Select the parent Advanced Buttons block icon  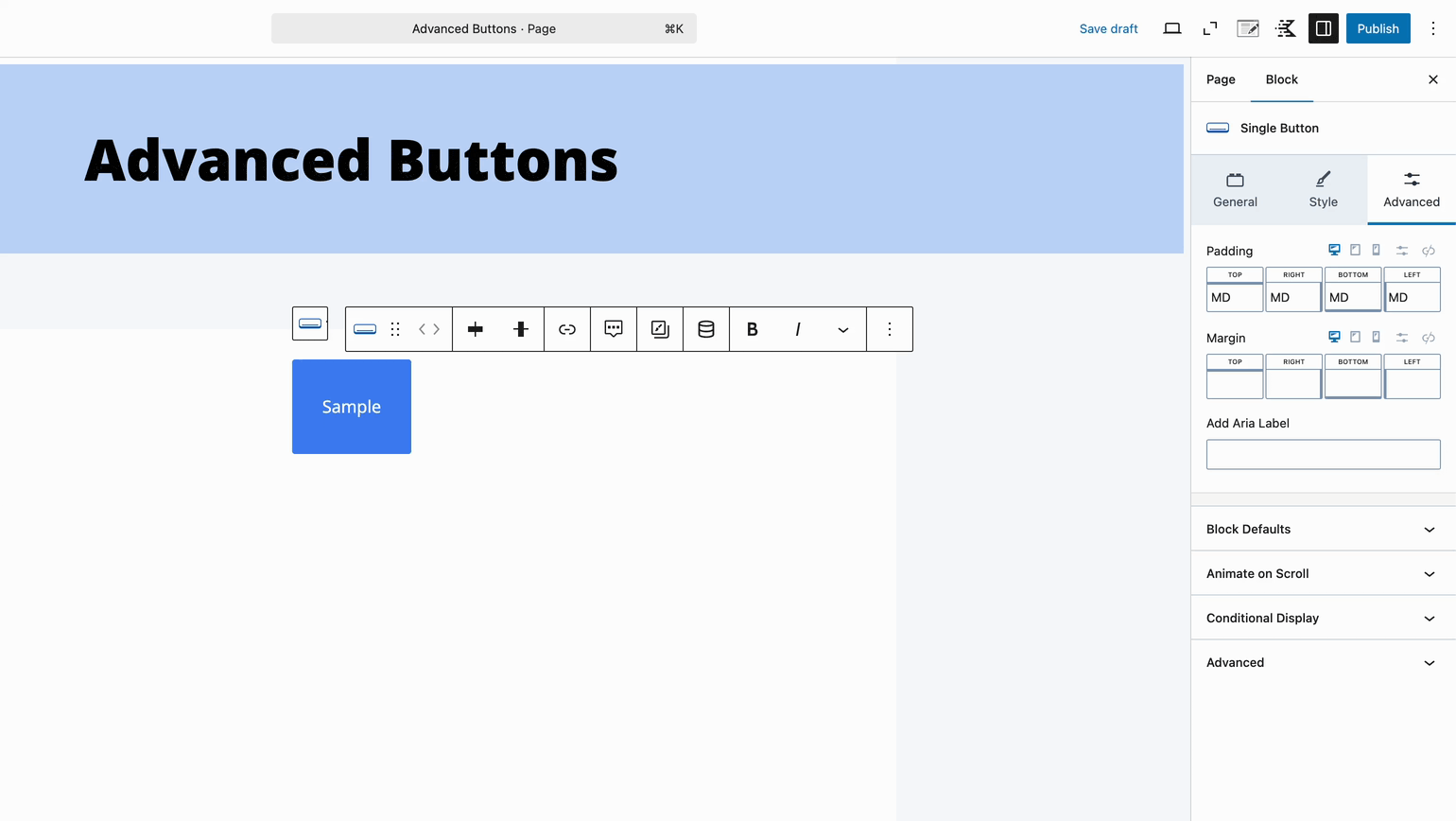310,323
